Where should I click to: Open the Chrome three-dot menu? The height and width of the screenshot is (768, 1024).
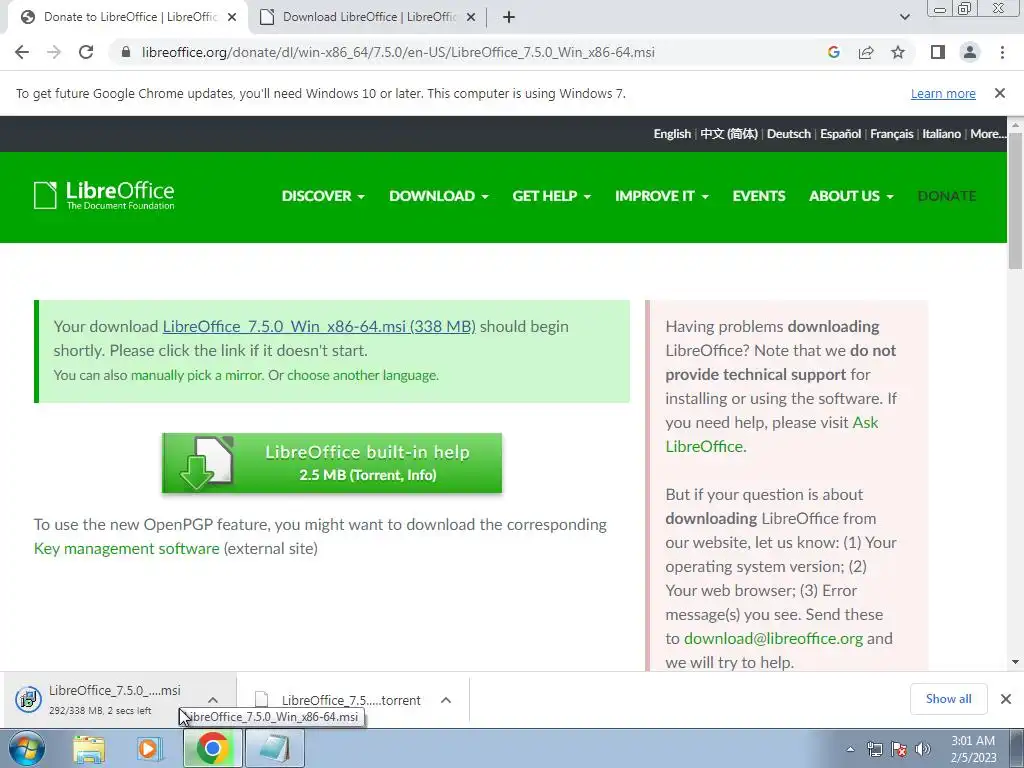[1002, 52]
